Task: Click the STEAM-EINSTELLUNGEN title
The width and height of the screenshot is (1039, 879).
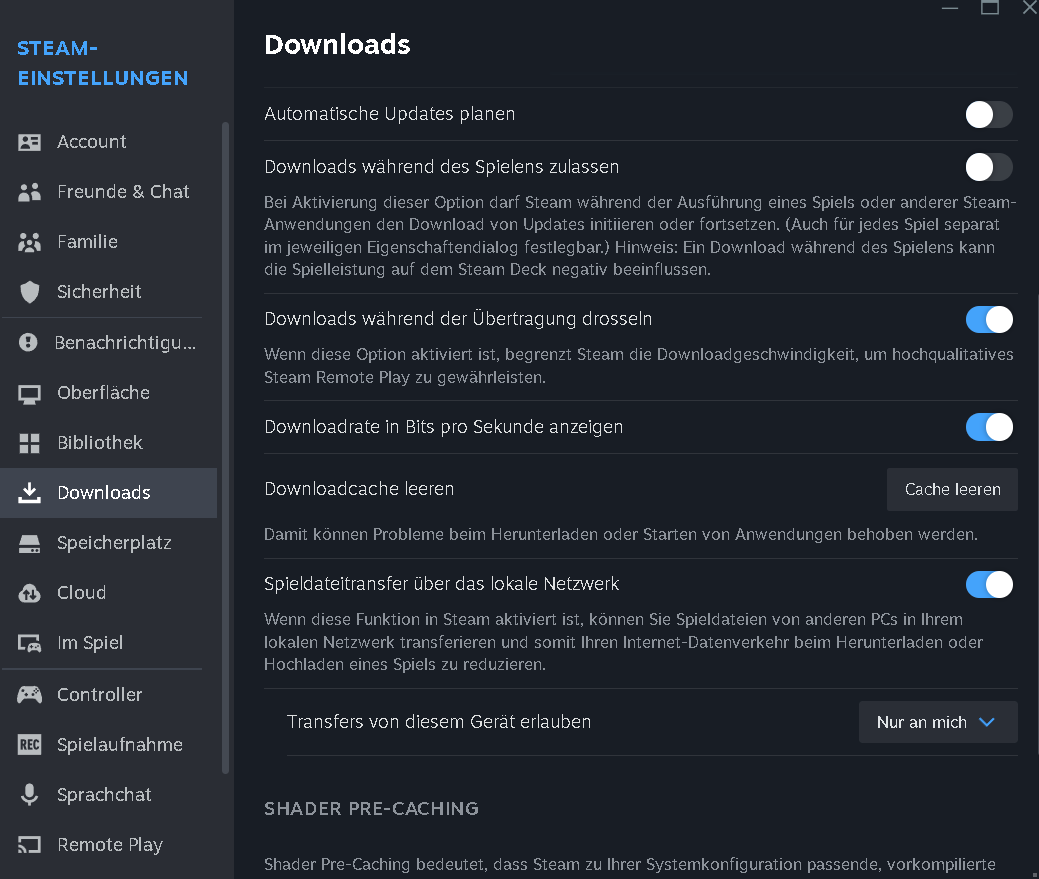Action: click(x=103, y=64)
